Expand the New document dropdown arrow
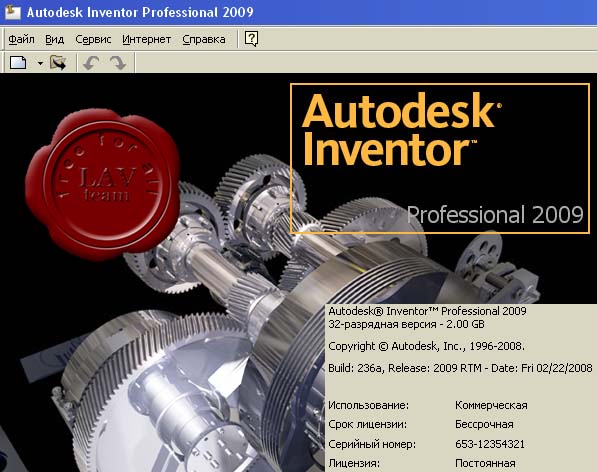 [40, 63]
